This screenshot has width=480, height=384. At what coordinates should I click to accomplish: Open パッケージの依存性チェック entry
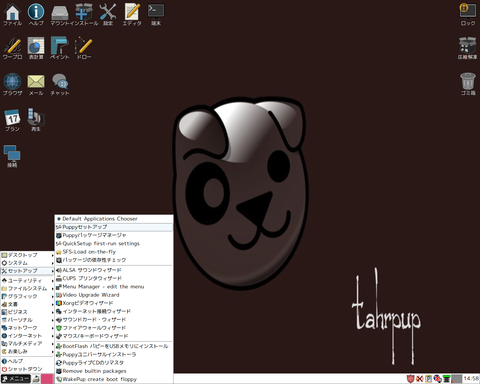pos(114,260)
